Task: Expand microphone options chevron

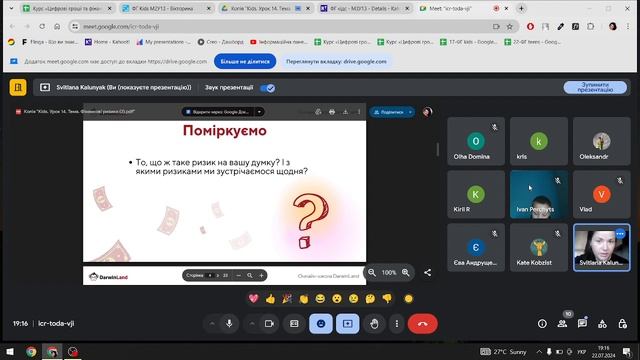Action: (x=212, y=324)
